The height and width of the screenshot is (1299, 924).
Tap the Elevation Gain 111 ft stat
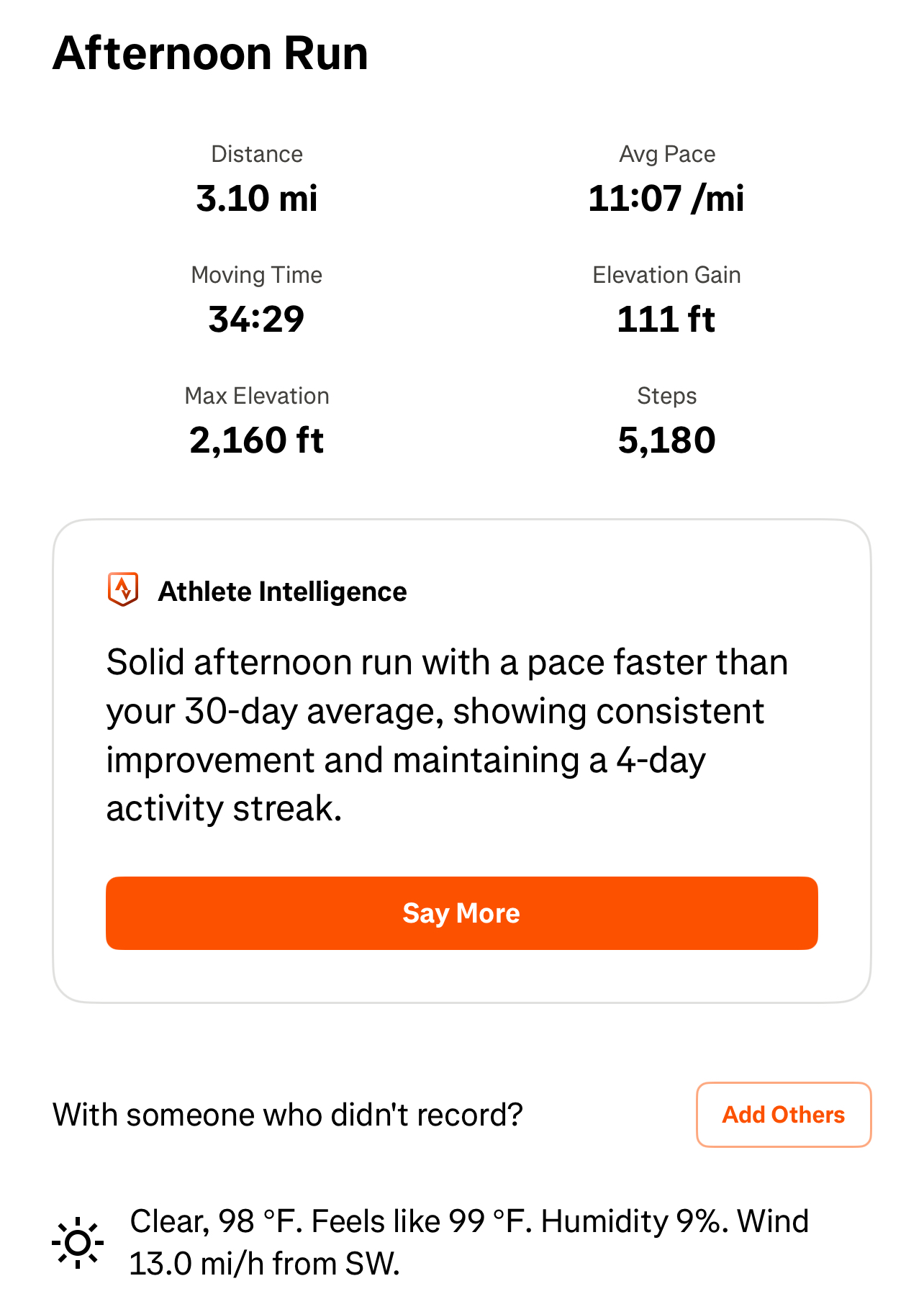coord(666,299)
